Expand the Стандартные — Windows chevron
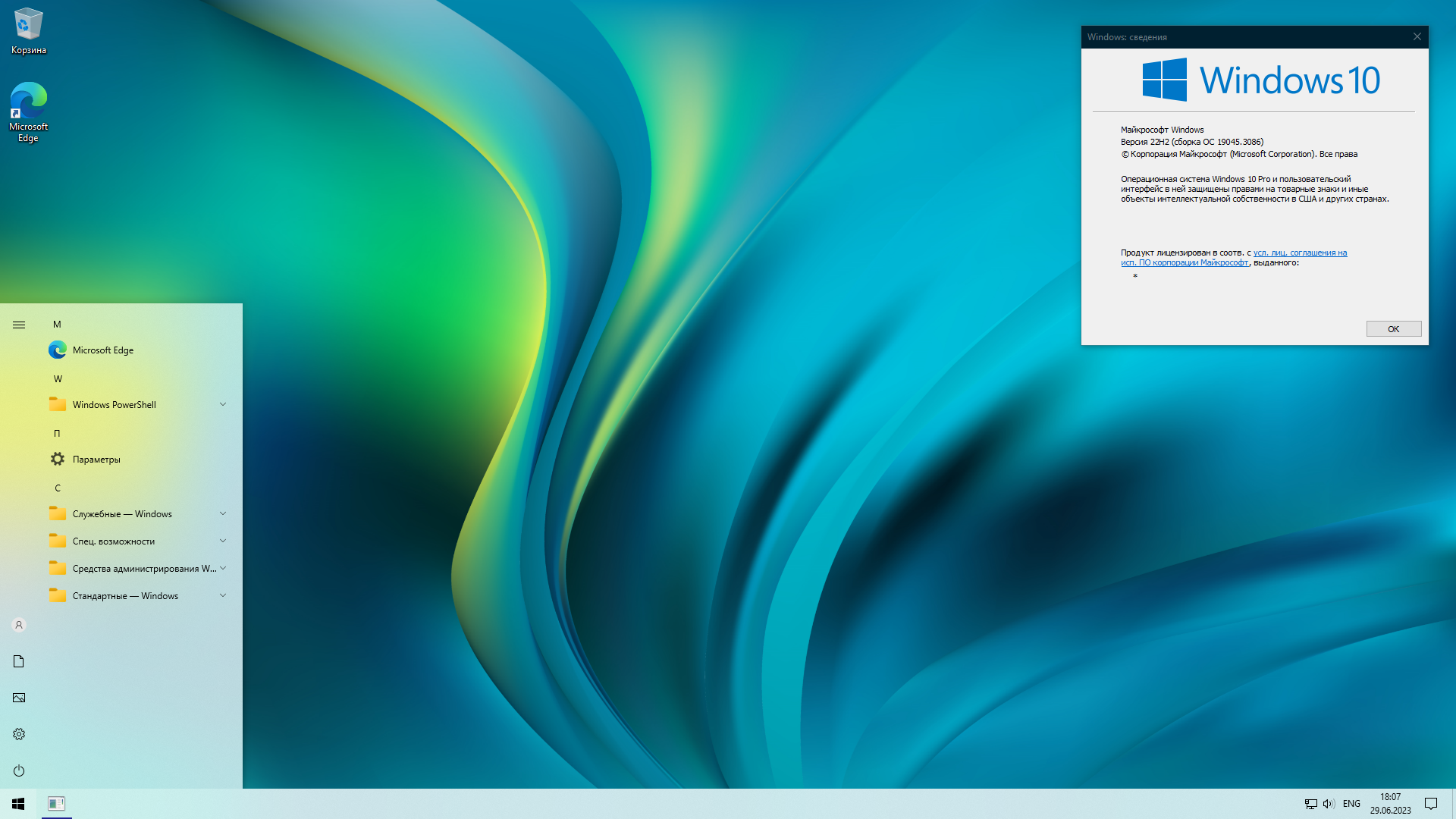The width and height of the screenshot is (1456, 819). point(223,596)
